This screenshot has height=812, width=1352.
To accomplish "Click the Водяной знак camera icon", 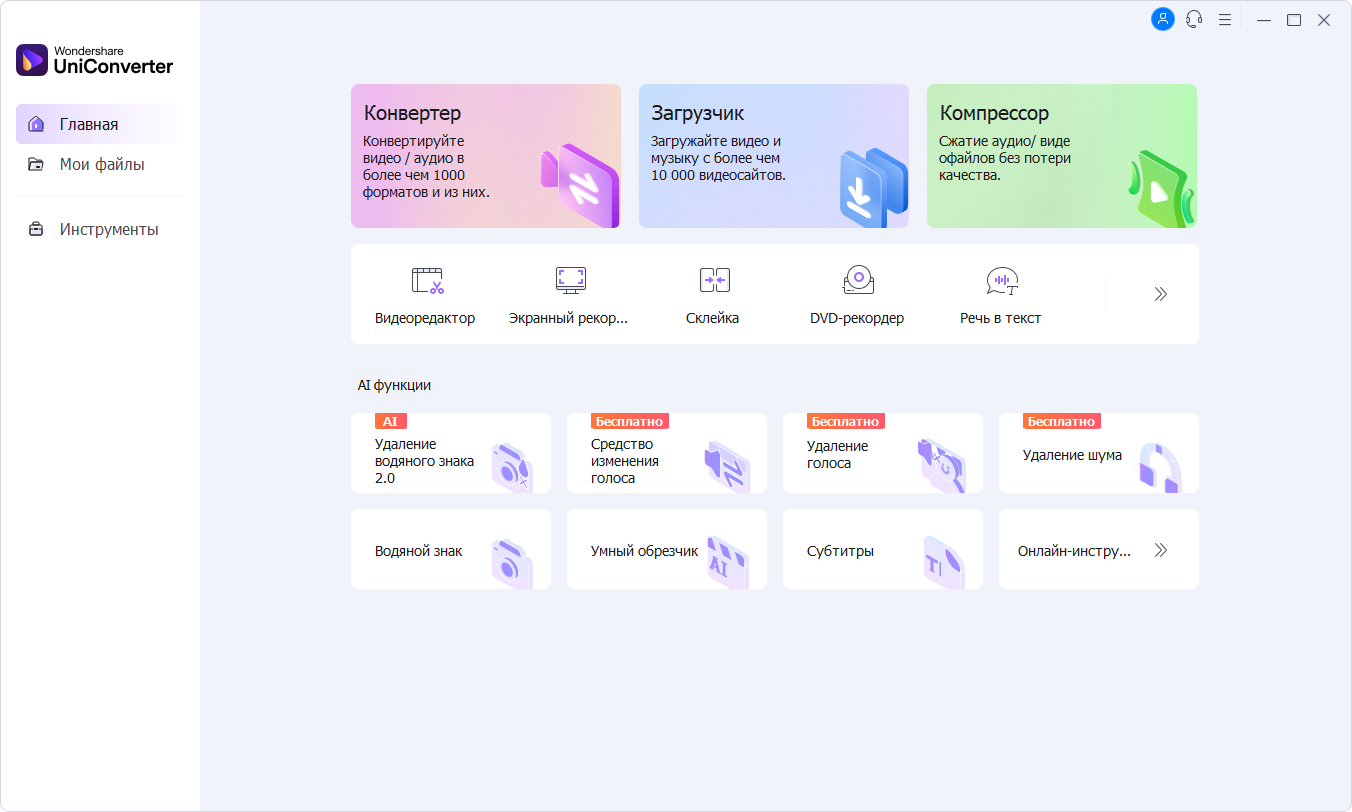I will click(512, 563).
